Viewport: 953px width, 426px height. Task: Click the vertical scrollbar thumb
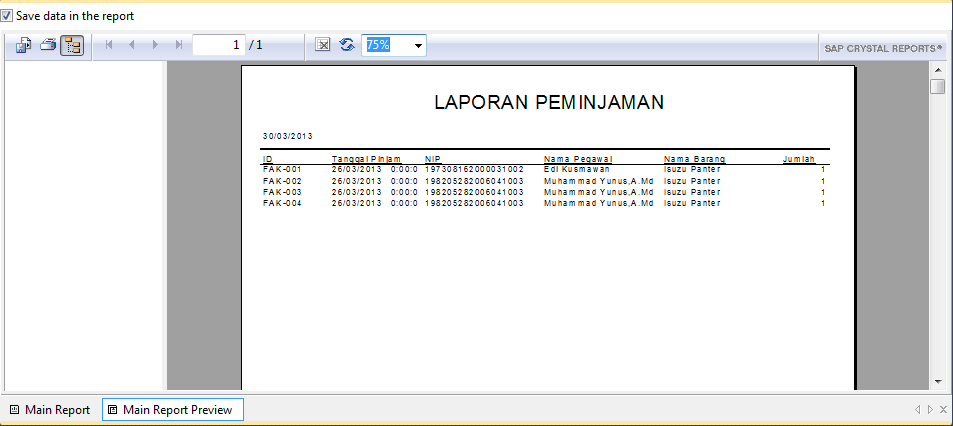pos(938,87)
